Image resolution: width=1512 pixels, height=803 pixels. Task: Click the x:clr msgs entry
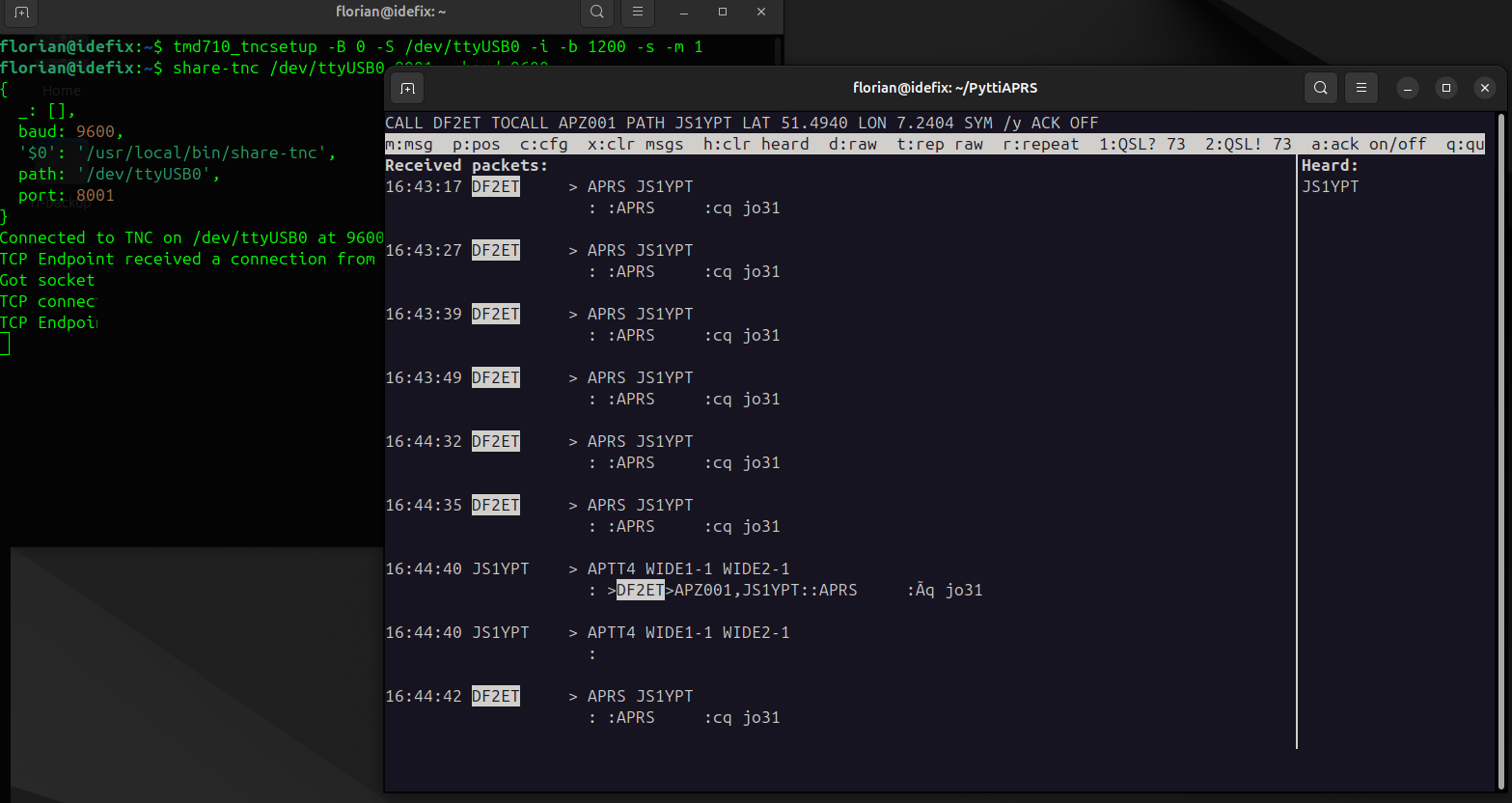(x=635, y=145)
